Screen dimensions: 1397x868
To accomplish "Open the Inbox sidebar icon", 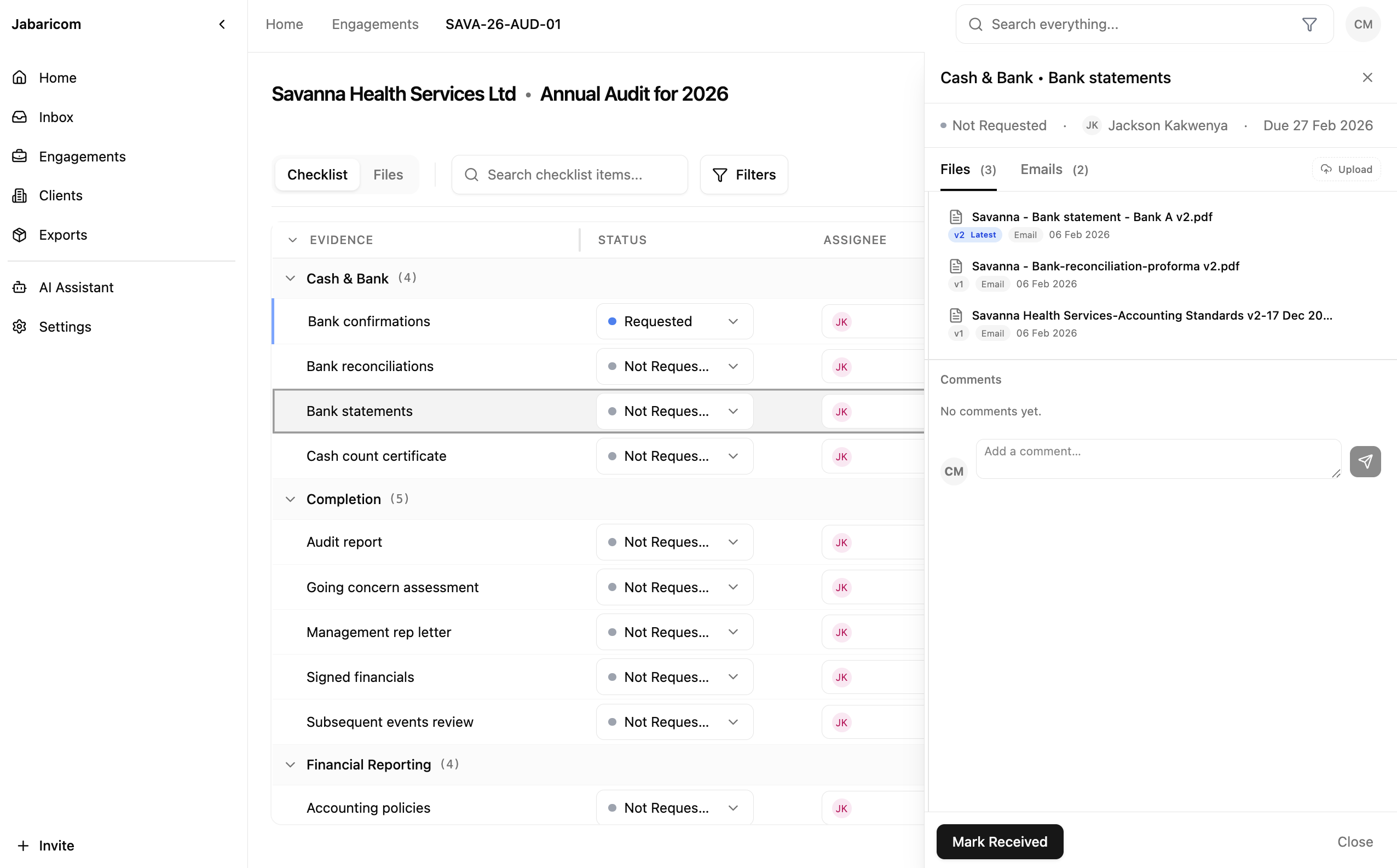I will point(20,117).
